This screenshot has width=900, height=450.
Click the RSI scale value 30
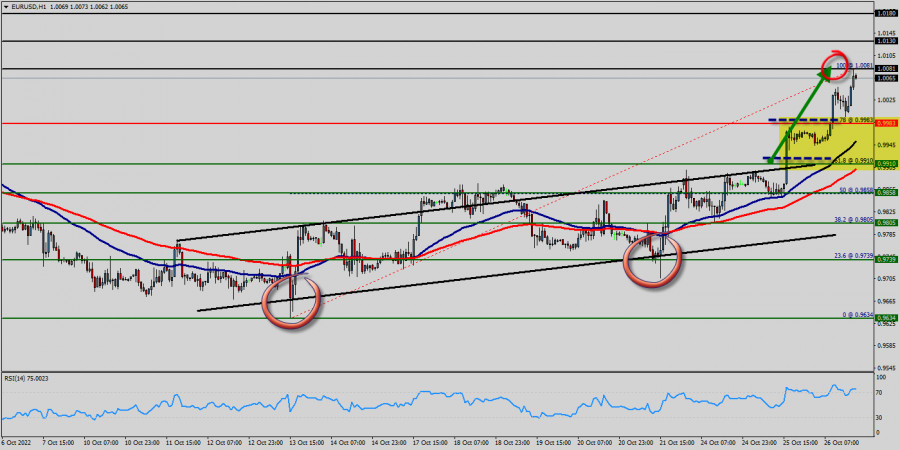point(880,418)
